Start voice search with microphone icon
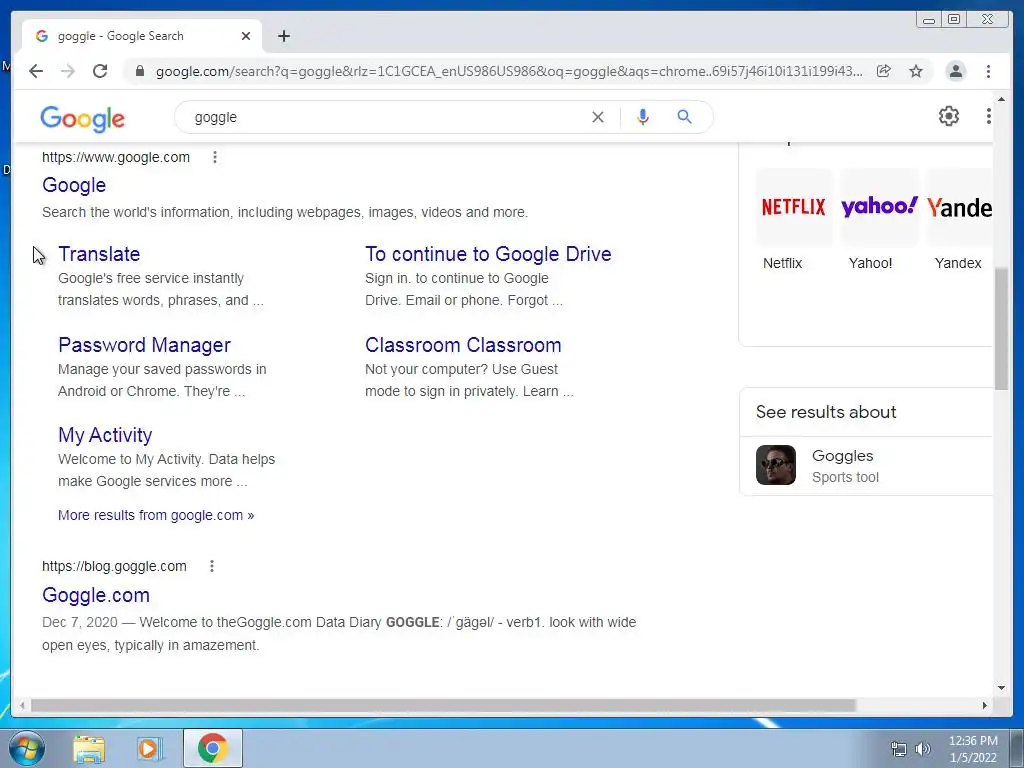The width and height of the screenshot is (1024, 768). click(643, 117)
